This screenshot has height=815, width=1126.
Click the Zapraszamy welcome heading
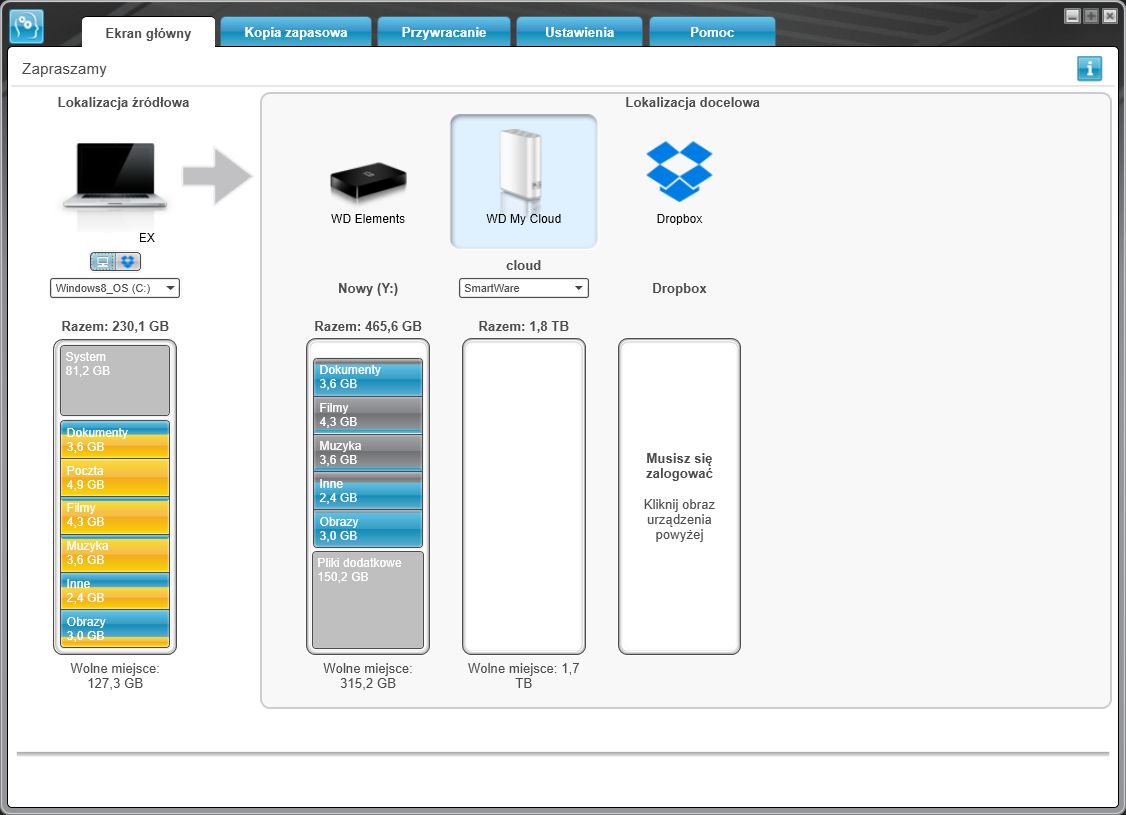click(x=64, y=69)
